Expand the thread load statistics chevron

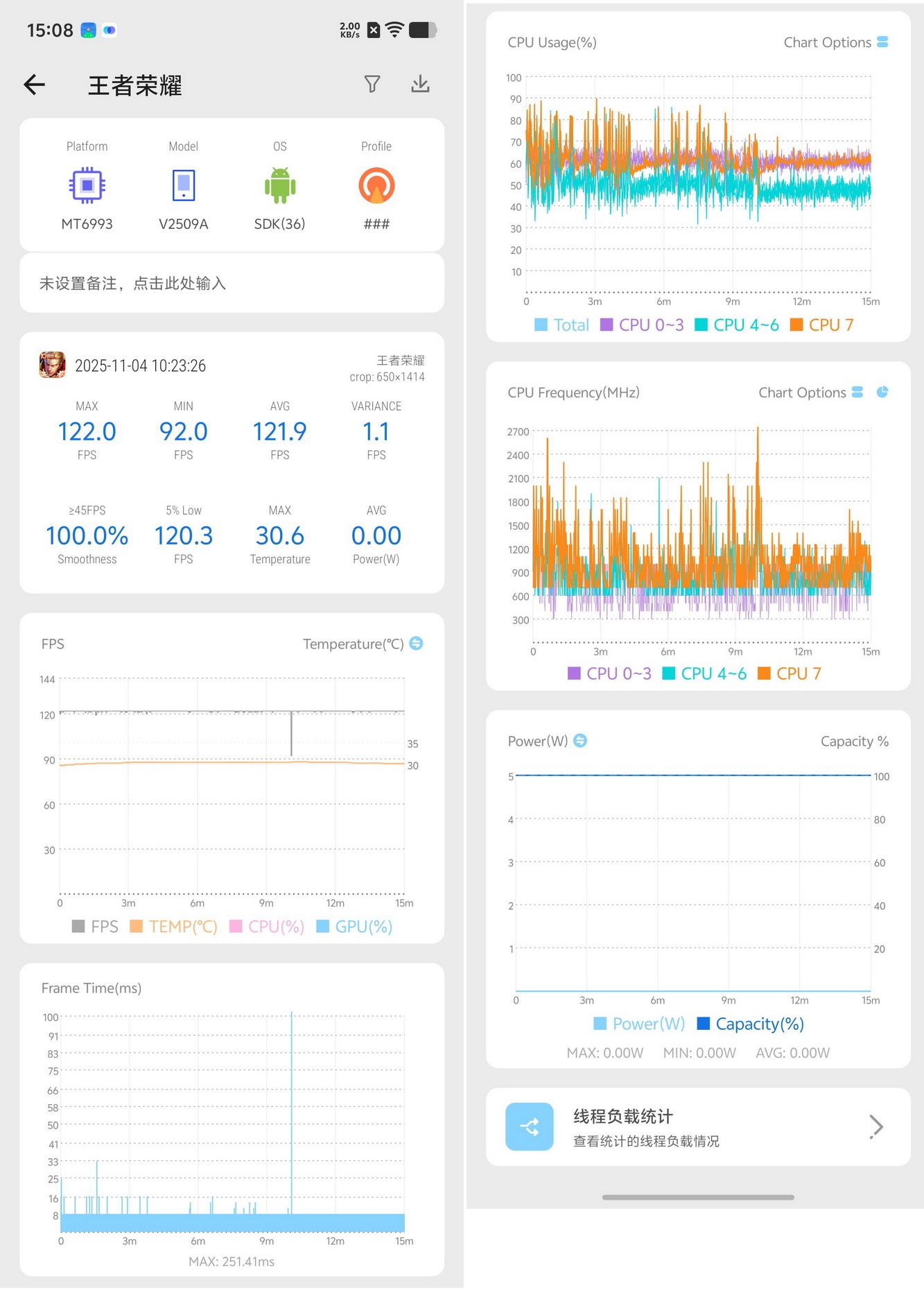click(876, 1126)
